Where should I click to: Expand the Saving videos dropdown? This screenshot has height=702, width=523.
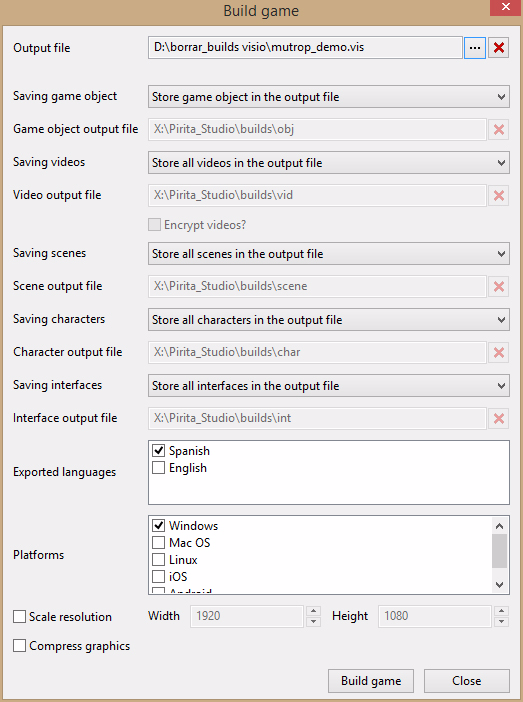tap(329, 163)
